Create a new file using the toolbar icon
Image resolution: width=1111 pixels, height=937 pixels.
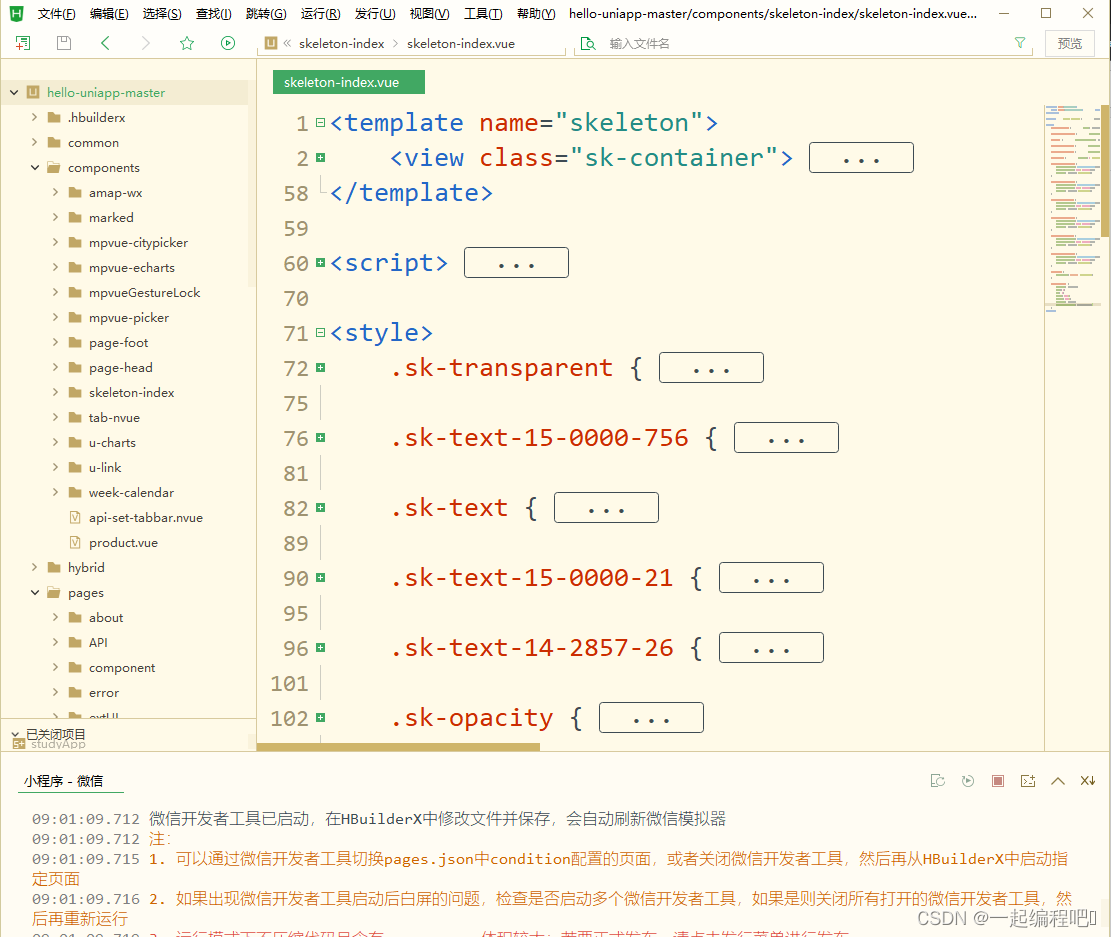point(23,43)
